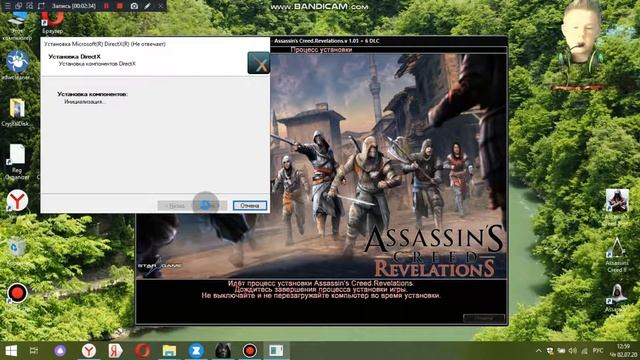Open the Windows Start menu
The height and width of the screenshot is (360, 640).
pos(11,351)
